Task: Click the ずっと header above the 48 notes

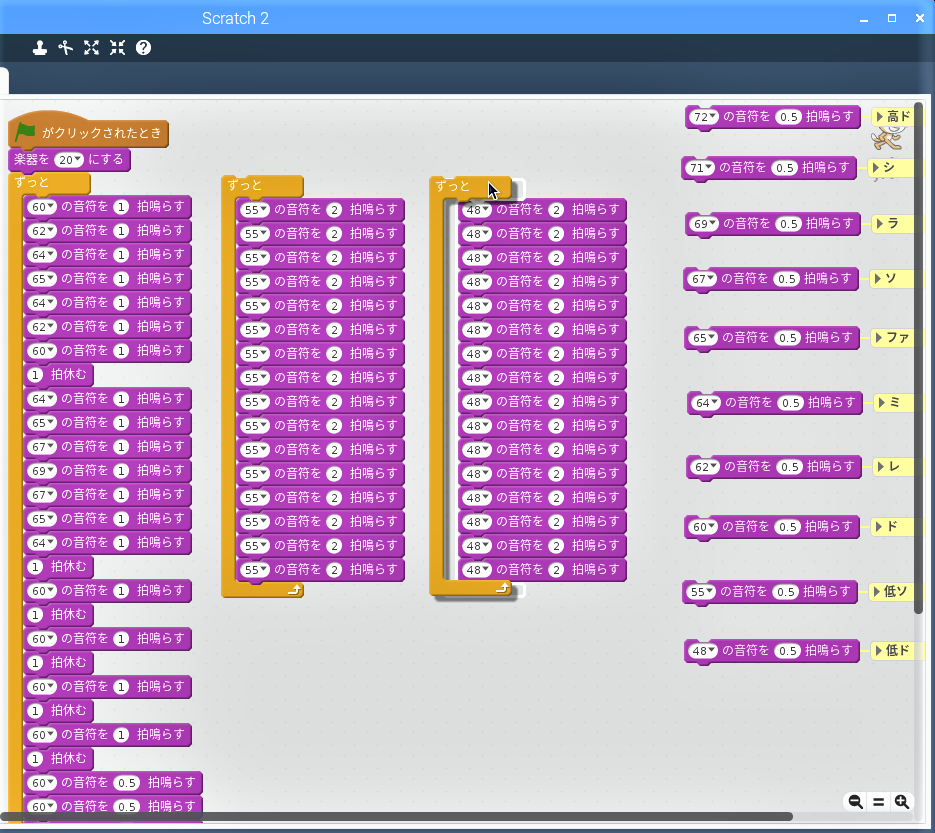Action: coord(470,186)
